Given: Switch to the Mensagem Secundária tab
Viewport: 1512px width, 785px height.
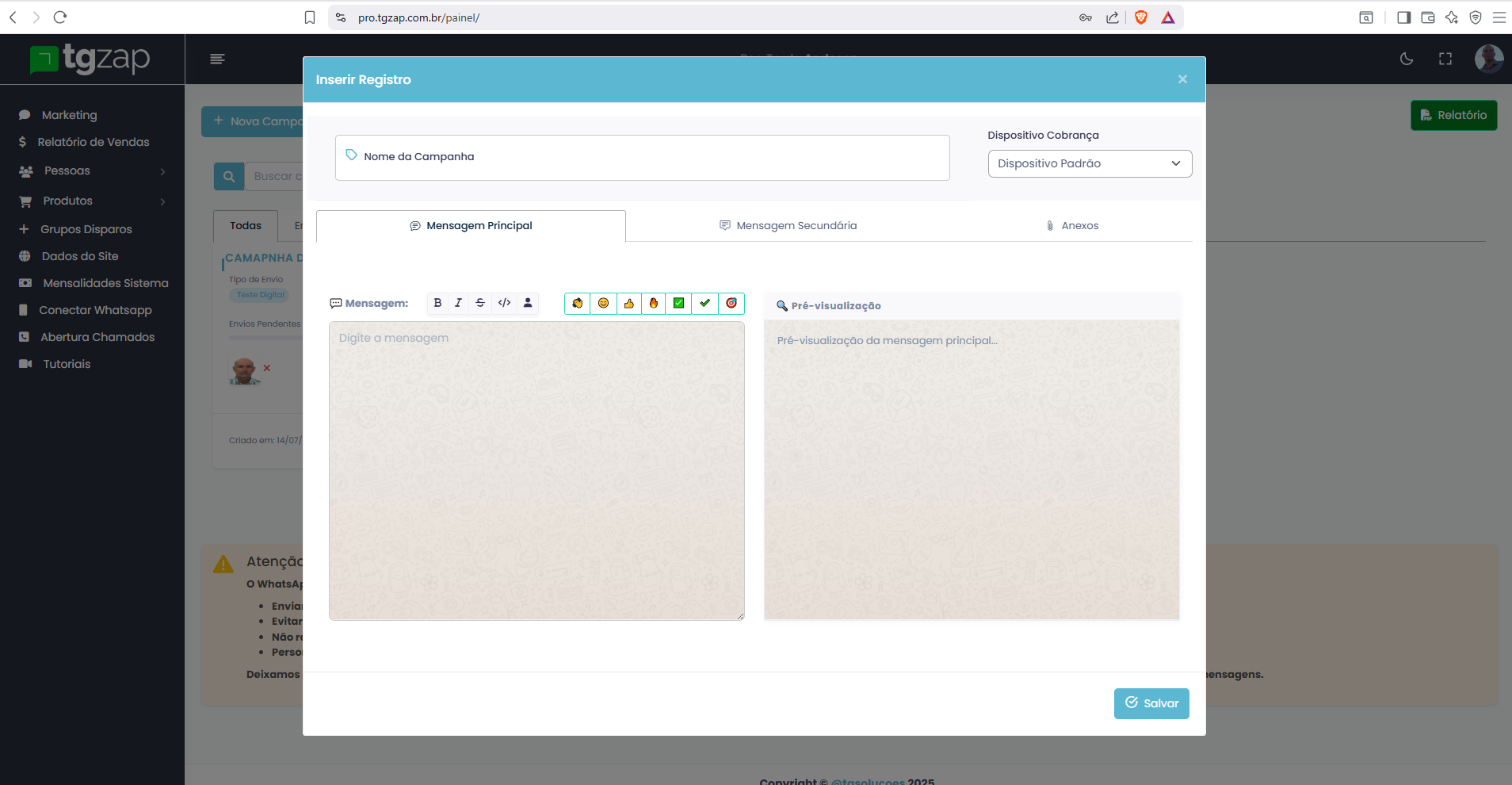Looking at the screenshot, I should tap(788, 226).
